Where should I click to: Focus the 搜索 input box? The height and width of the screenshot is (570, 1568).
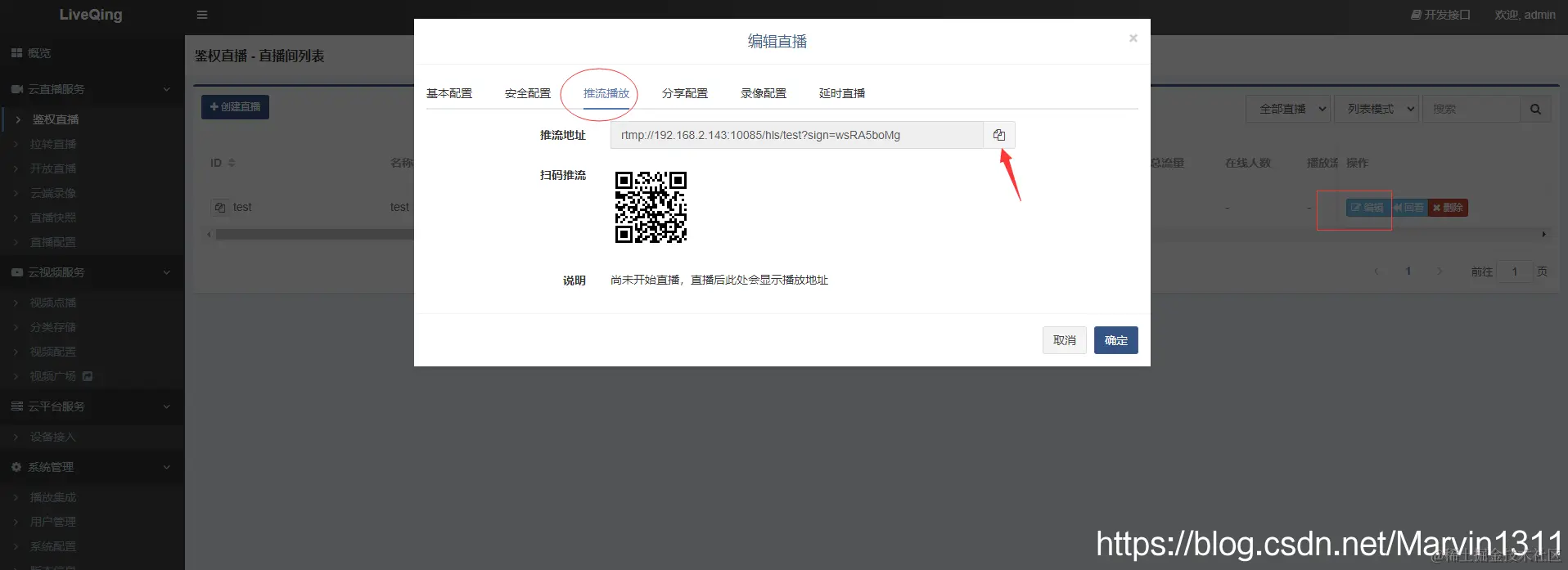pyautogui.click(x=1471, y=109)
